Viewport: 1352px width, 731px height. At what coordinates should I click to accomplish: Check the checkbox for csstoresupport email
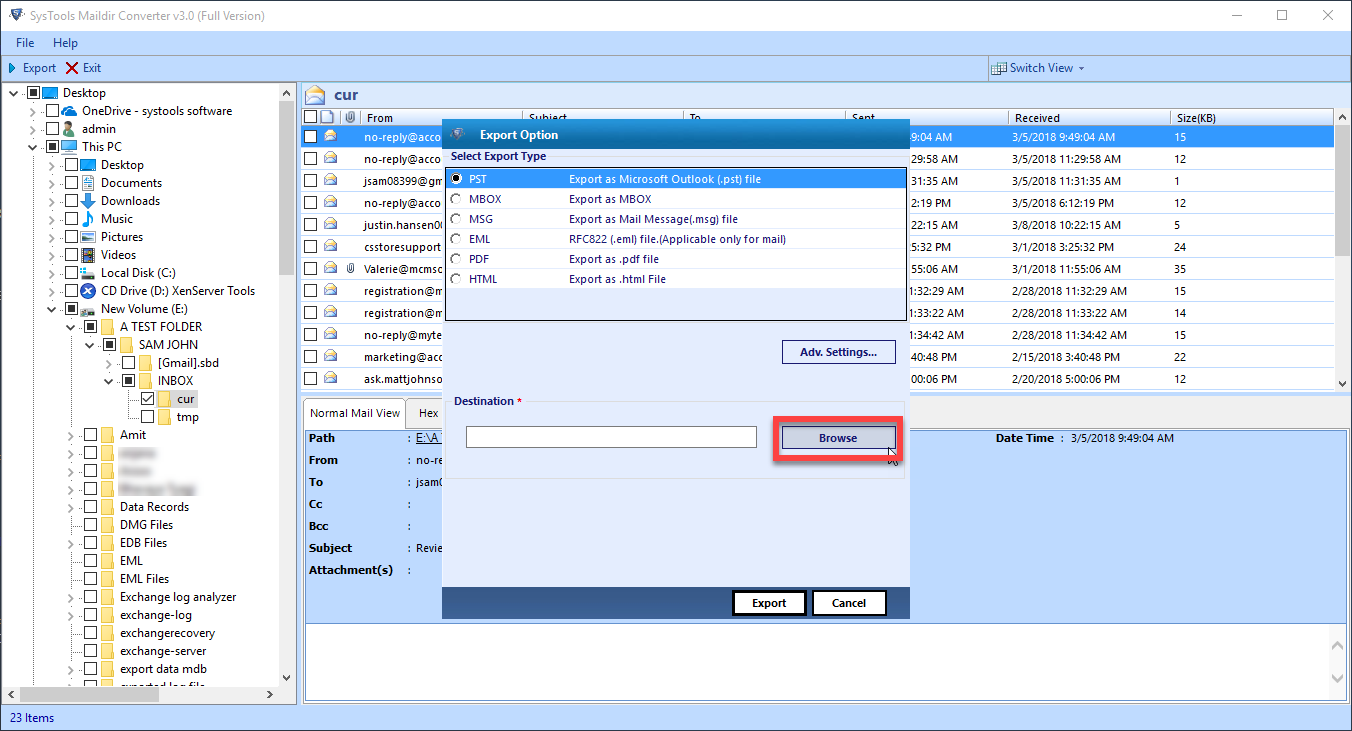(x=310, y=246)
